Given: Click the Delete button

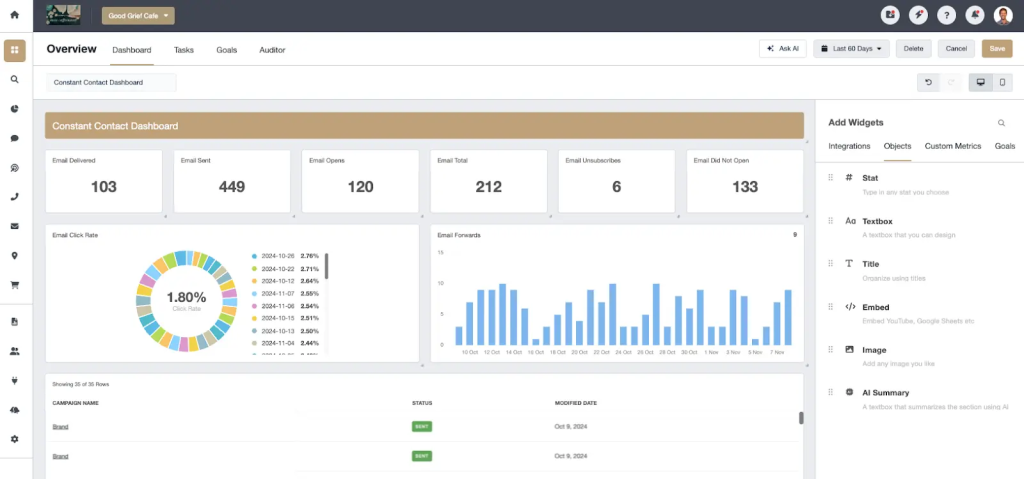Looking at the screenshot, I should click(914, 49).
